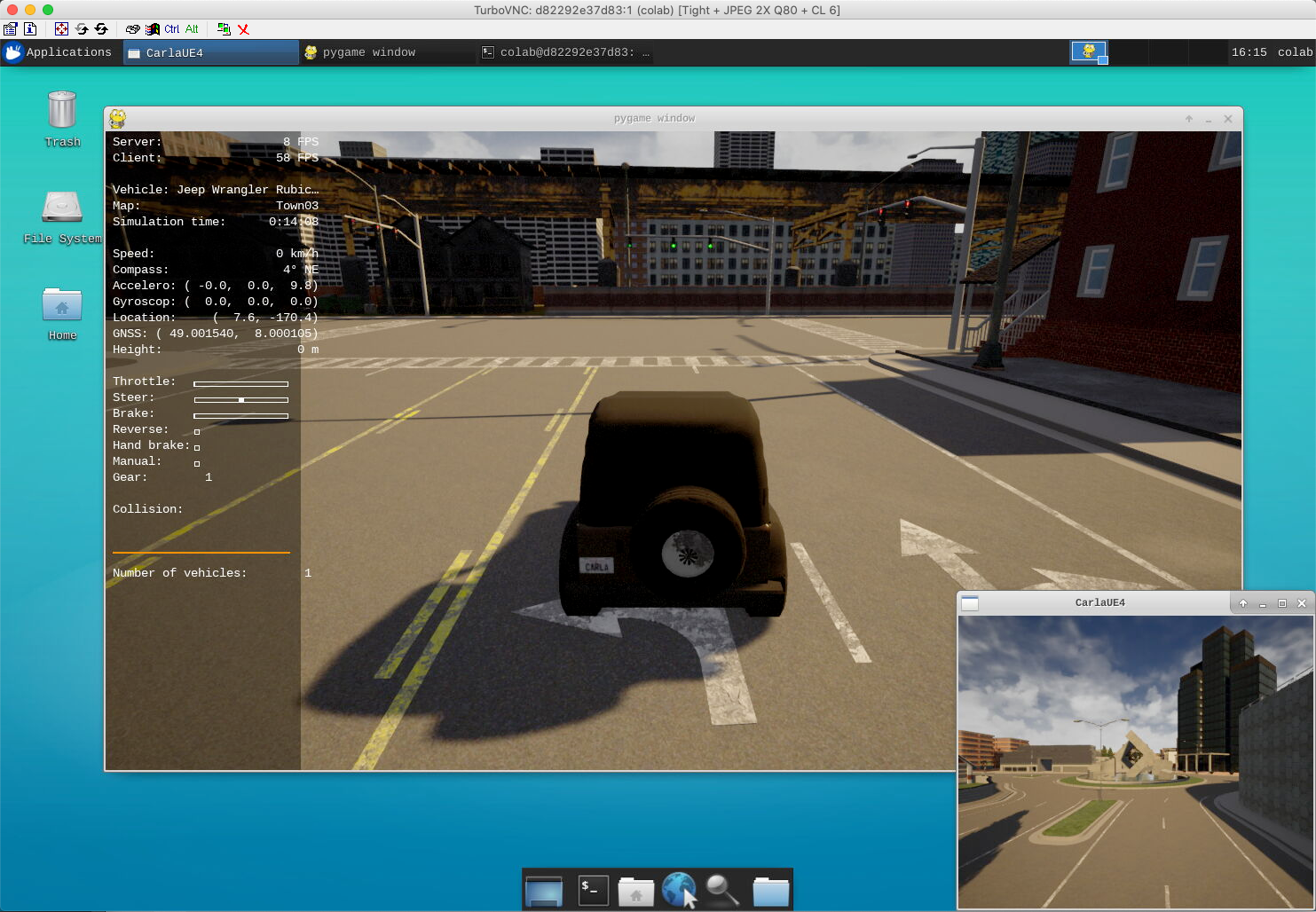Image resolution: width=1316 pixels, height=912 pixels.
Task: Click the Steer slider indicator
Action: click(241, 399)
